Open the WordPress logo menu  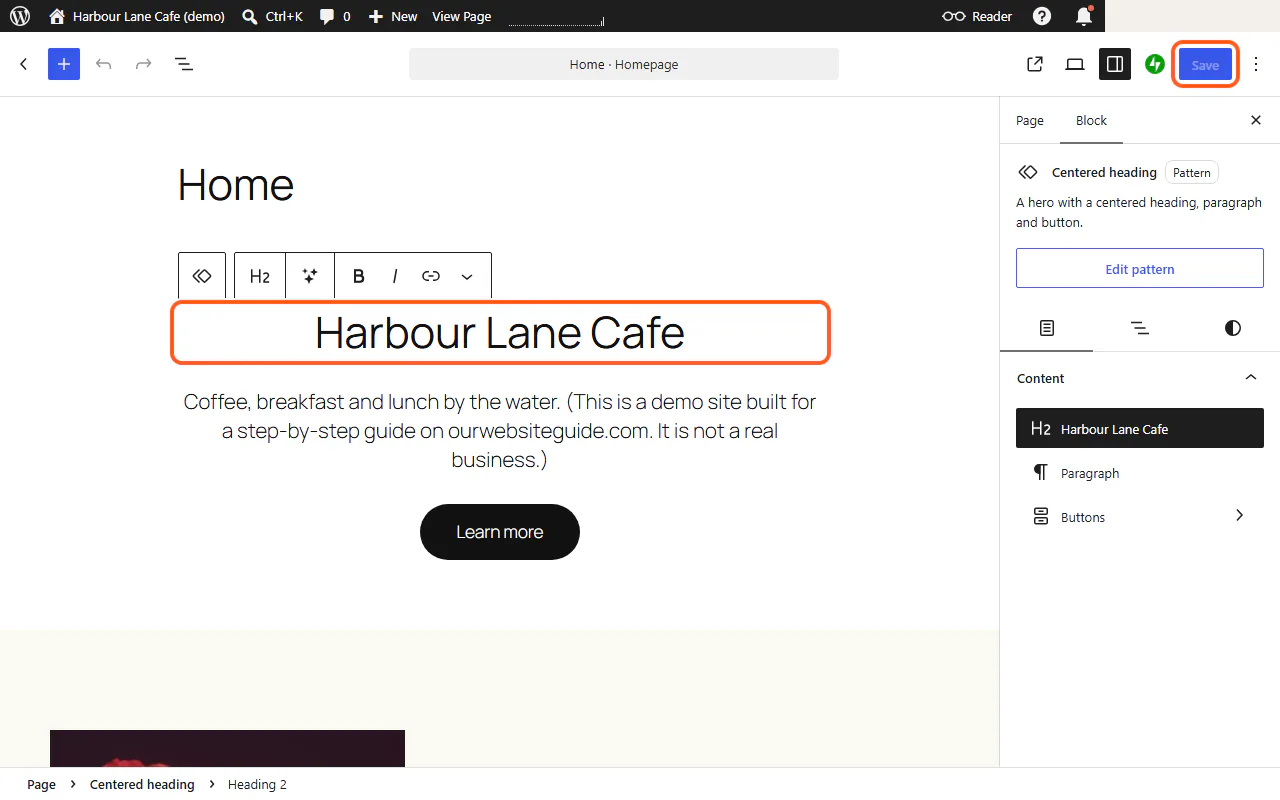[x=20, y=16]
